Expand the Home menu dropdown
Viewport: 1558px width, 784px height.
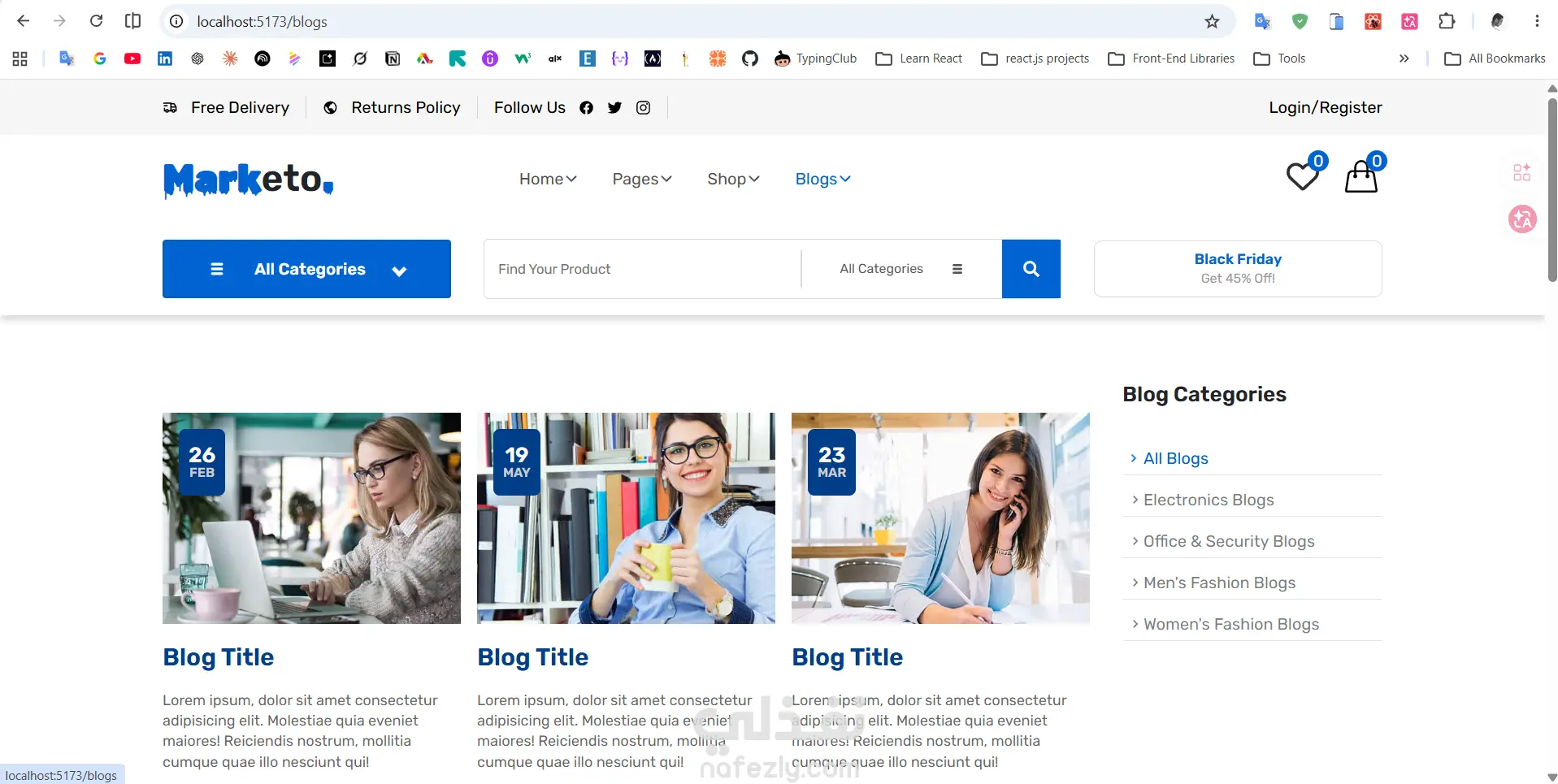click(x=548, y=179)
